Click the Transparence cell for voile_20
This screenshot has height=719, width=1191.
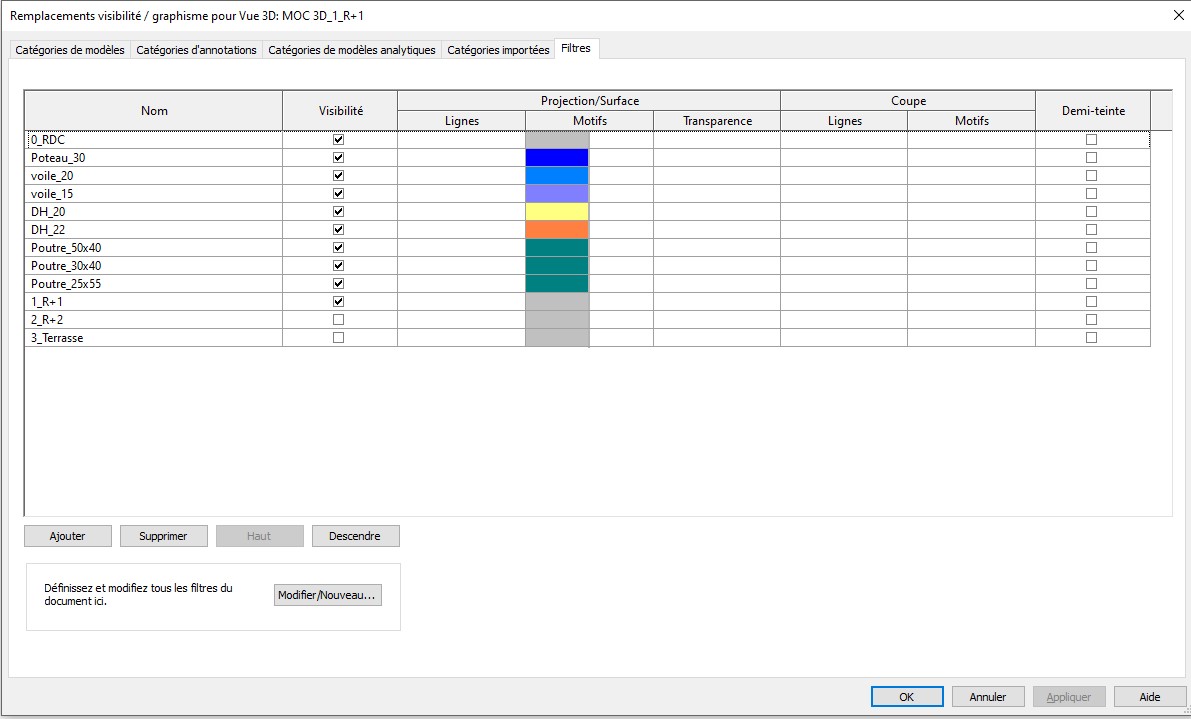tap(717, 175)
